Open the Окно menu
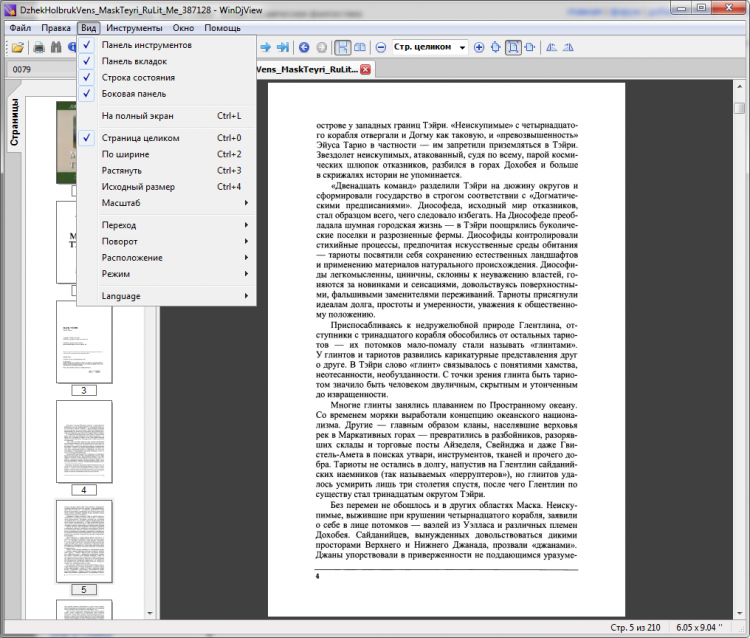This screenshot has height=638, width=750. (x=183, y=28)
